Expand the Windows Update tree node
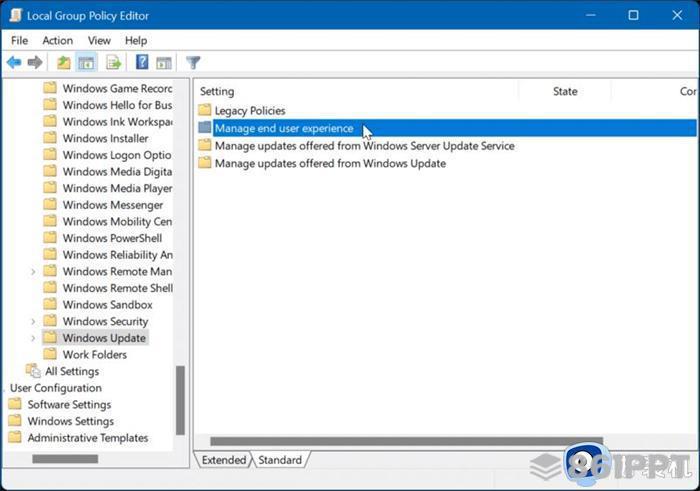The width and height of the screenshot is (700, 491). (33, 338)
